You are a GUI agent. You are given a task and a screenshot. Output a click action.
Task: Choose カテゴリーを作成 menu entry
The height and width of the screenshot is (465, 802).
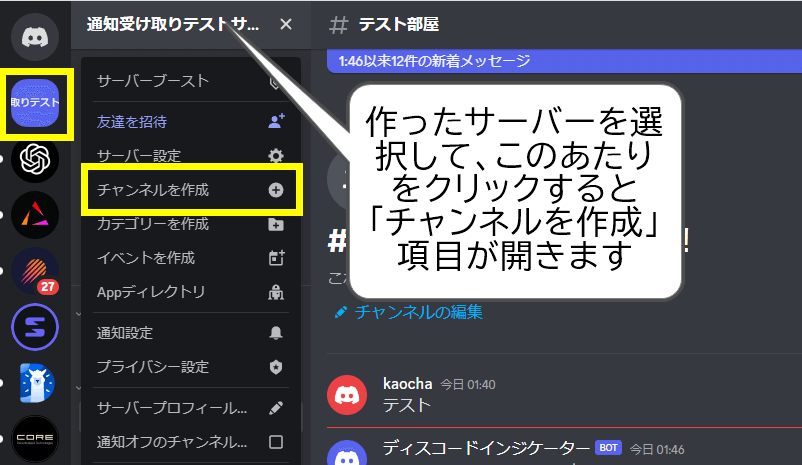(x=191, y=224)
